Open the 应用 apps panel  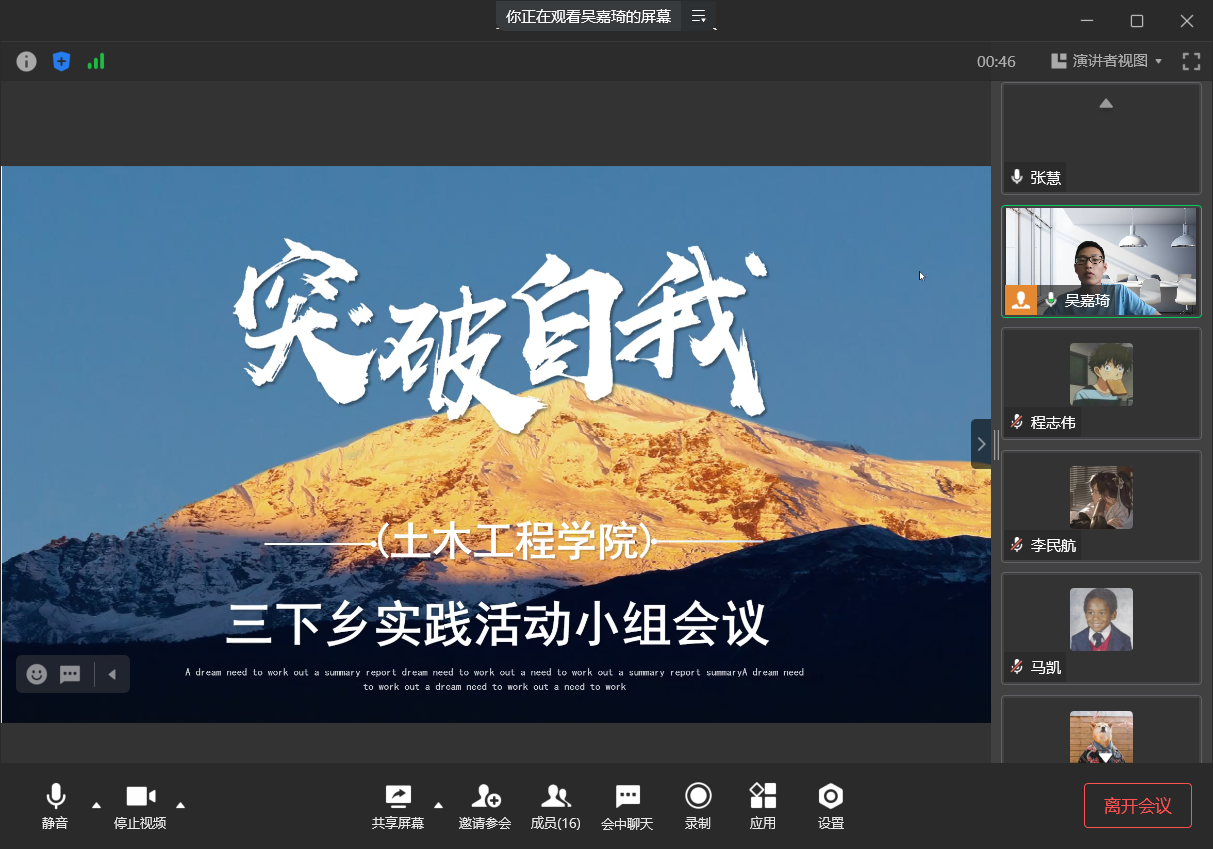click(x=763, y=806)
